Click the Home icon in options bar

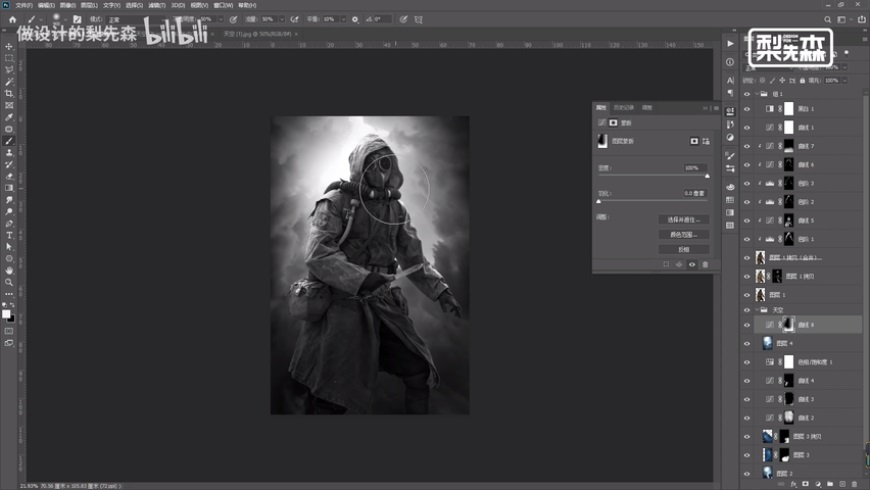coord(12,19)
